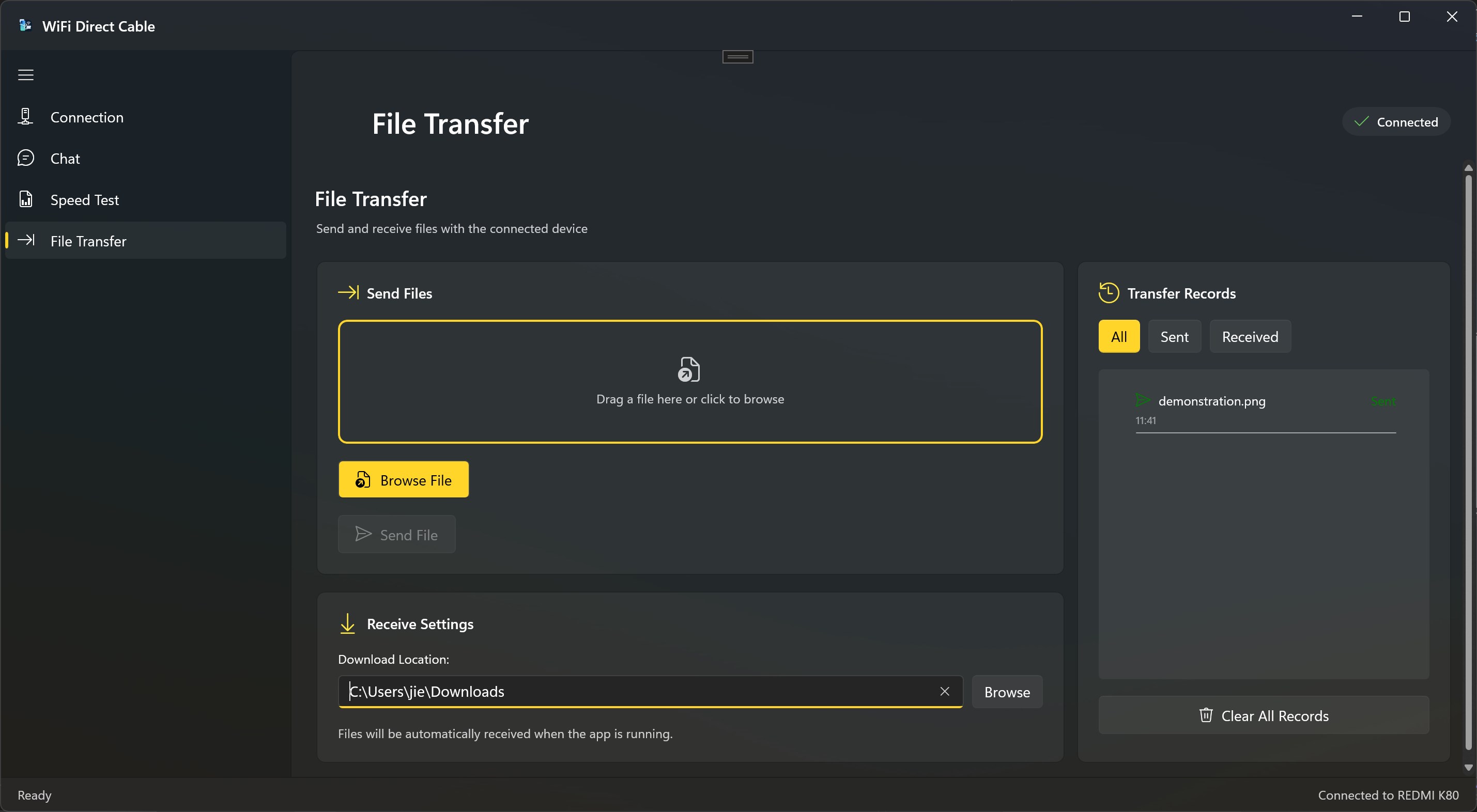Click the Connected status badge

click(x=1396, y=121)
